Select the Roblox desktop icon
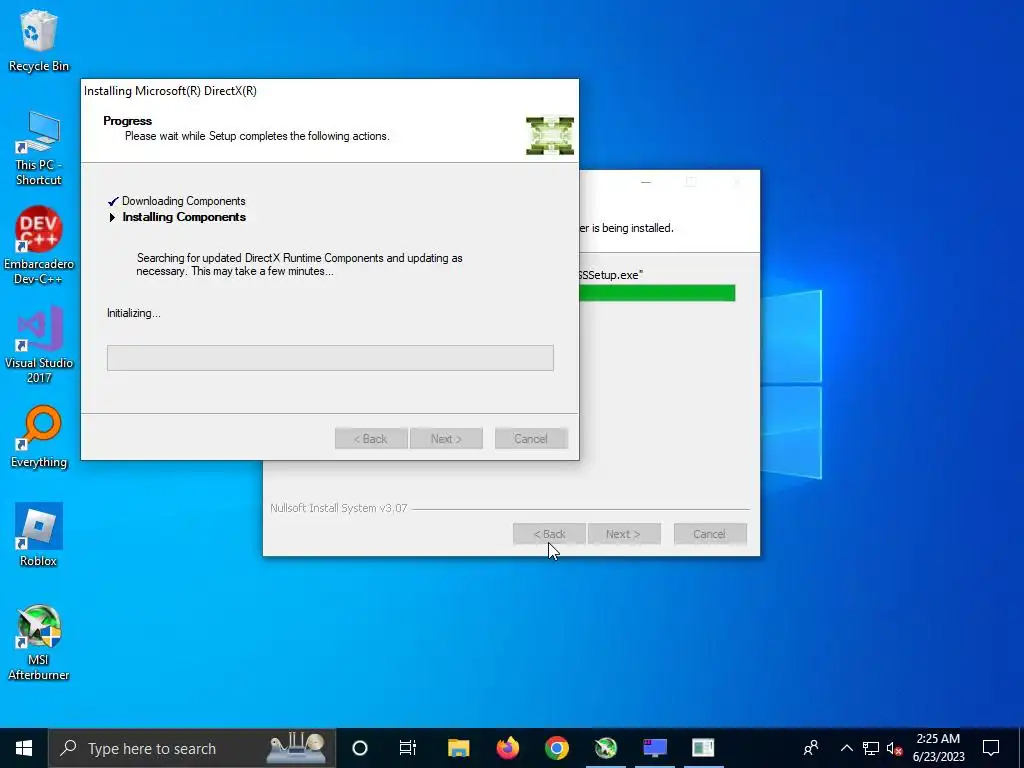This screenshot has height=768, width=1024. point(39,535)
